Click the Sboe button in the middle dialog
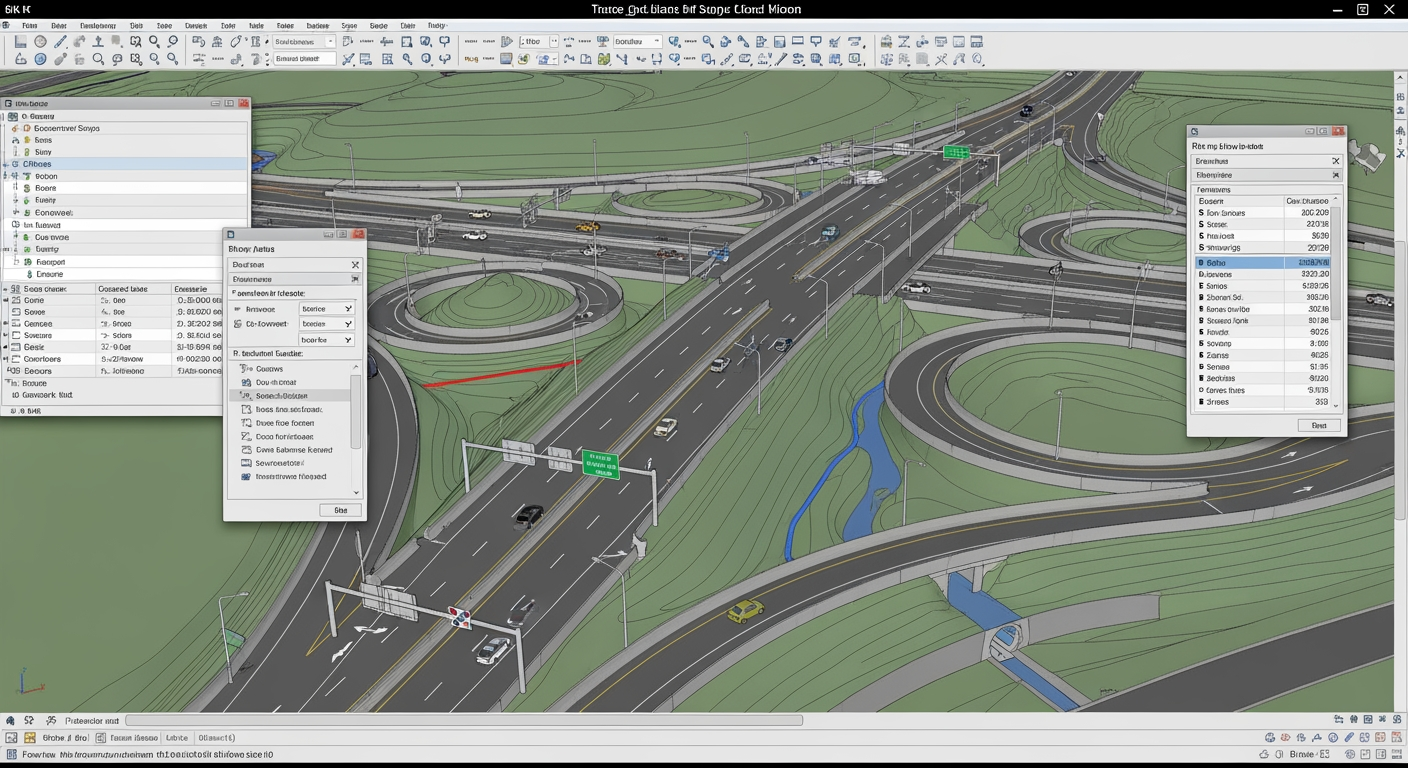This screenshot has width=1408, height=768. coord(340,510)
